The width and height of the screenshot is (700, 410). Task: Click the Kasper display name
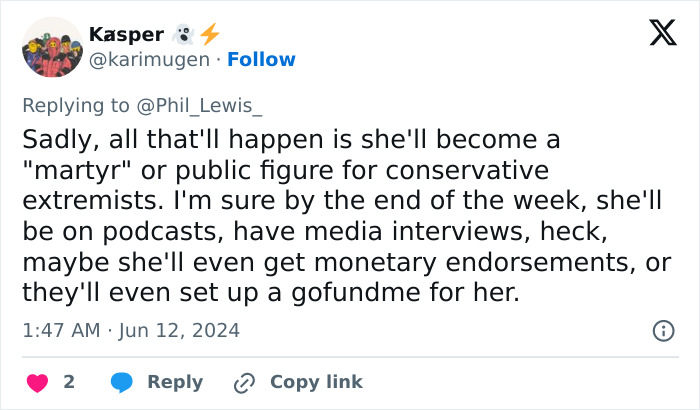click(125, 34)
